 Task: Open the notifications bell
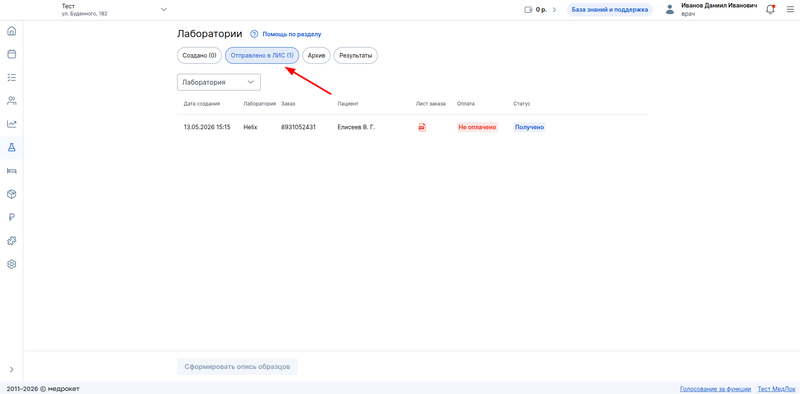click(770, 9)
